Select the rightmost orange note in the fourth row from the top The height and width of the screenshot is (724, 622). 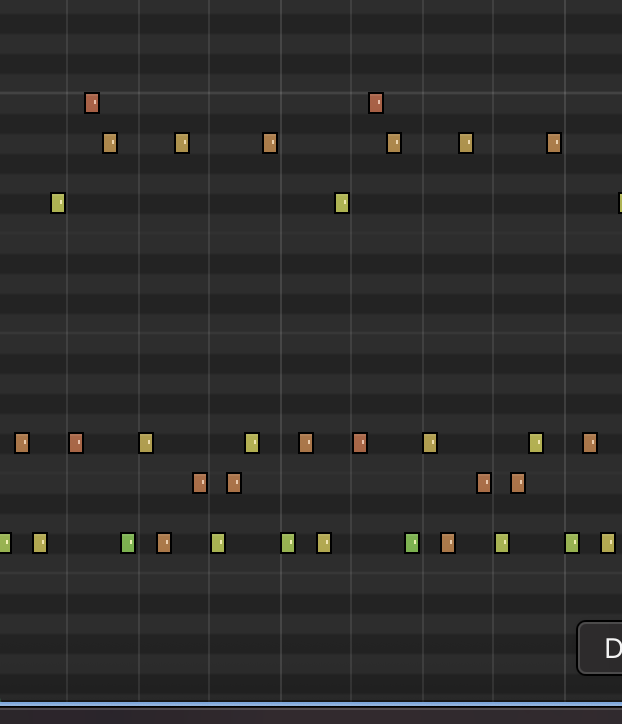590,443
